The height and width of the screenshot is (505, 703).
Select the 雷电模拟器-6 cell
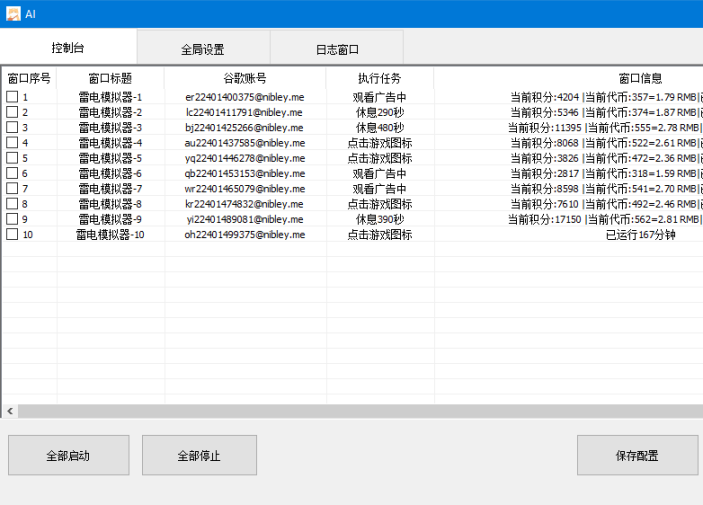pyautogui.click(x=110, y=173)
